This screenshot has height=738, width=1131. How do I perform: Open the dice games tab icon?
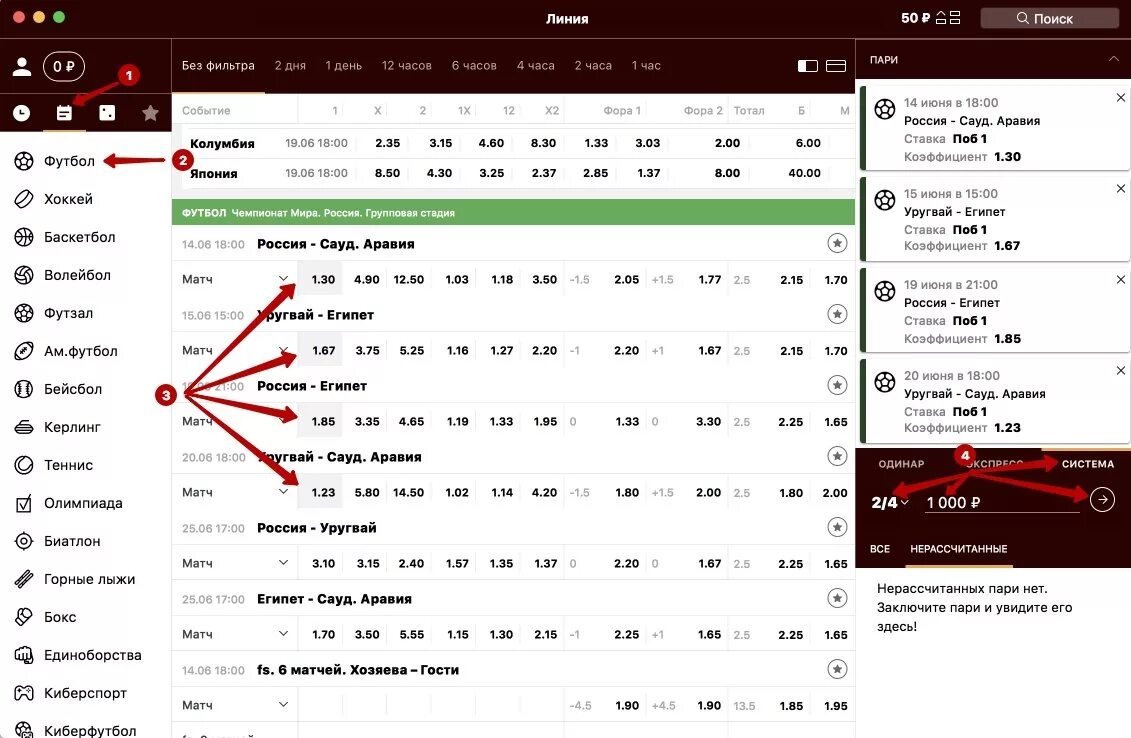(x=107, y=113)
